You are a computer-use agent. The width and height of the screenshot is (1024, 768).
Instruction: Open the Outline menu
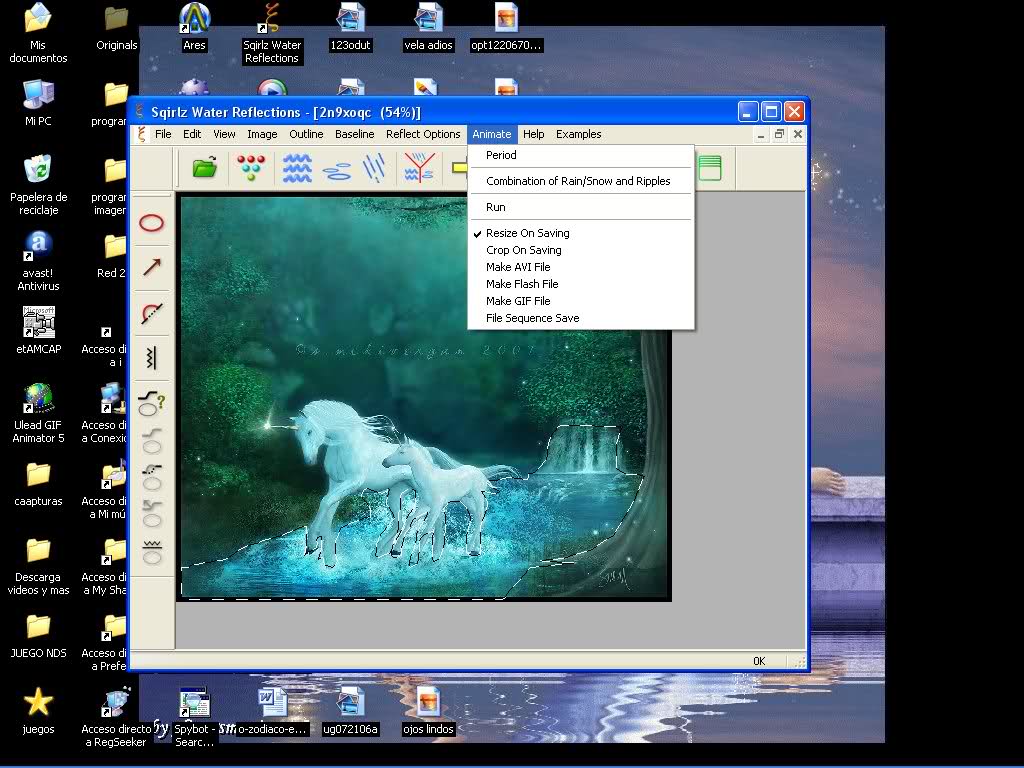pos(306,134)
